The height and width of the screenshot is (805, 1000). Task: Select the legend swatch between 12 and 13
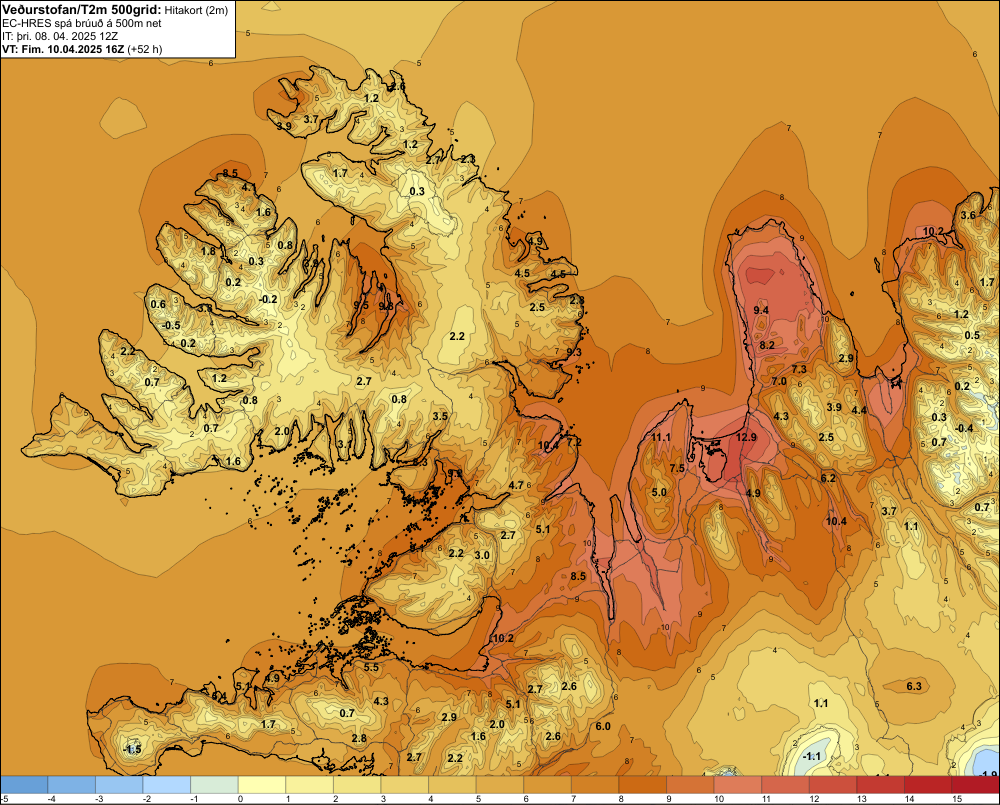[x=833, y=785]
